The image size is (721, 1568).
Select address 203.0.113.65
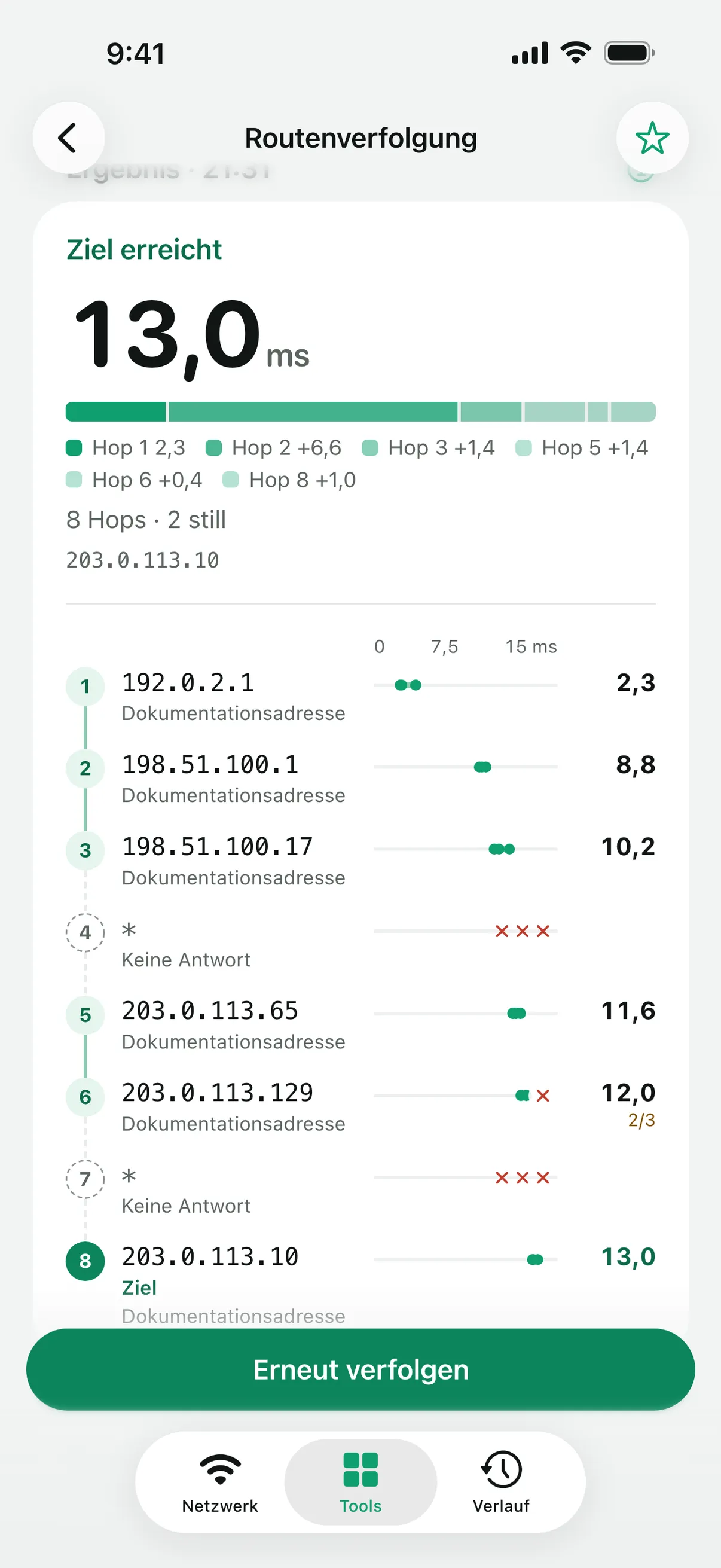(210, 1011)
